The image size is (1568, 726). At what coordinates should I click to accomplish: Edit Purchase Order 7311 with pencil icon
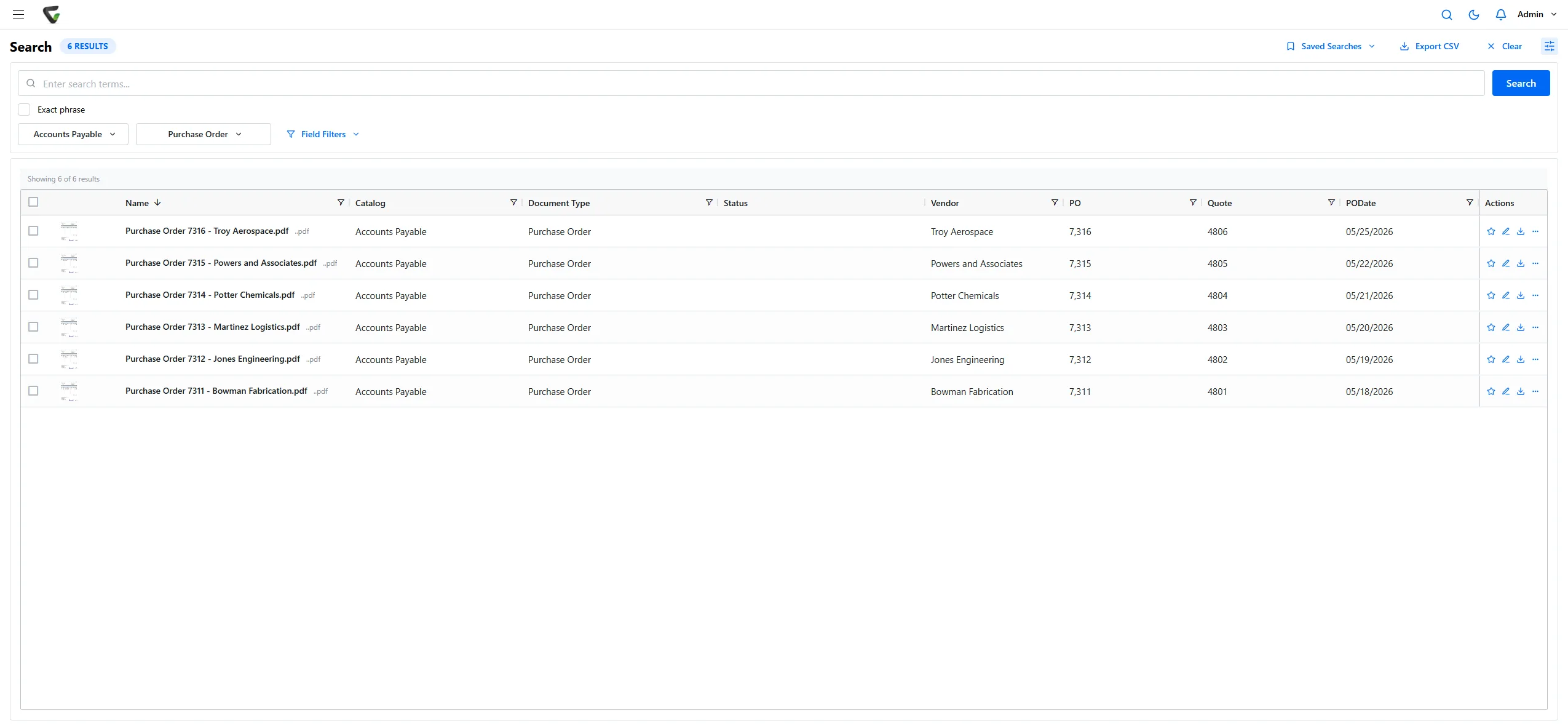click(1506, 391)
